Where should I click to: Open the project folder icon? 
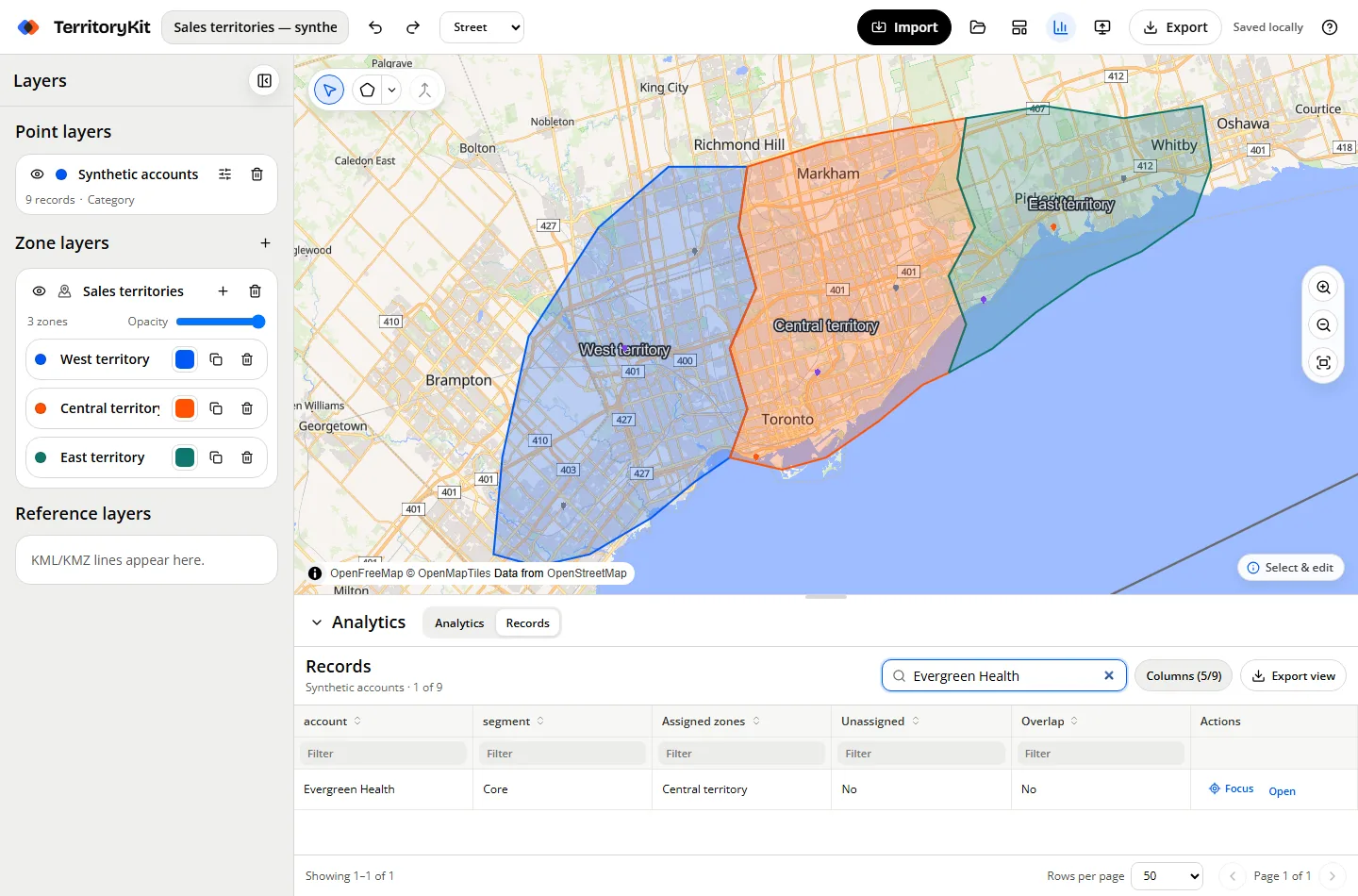978,27
